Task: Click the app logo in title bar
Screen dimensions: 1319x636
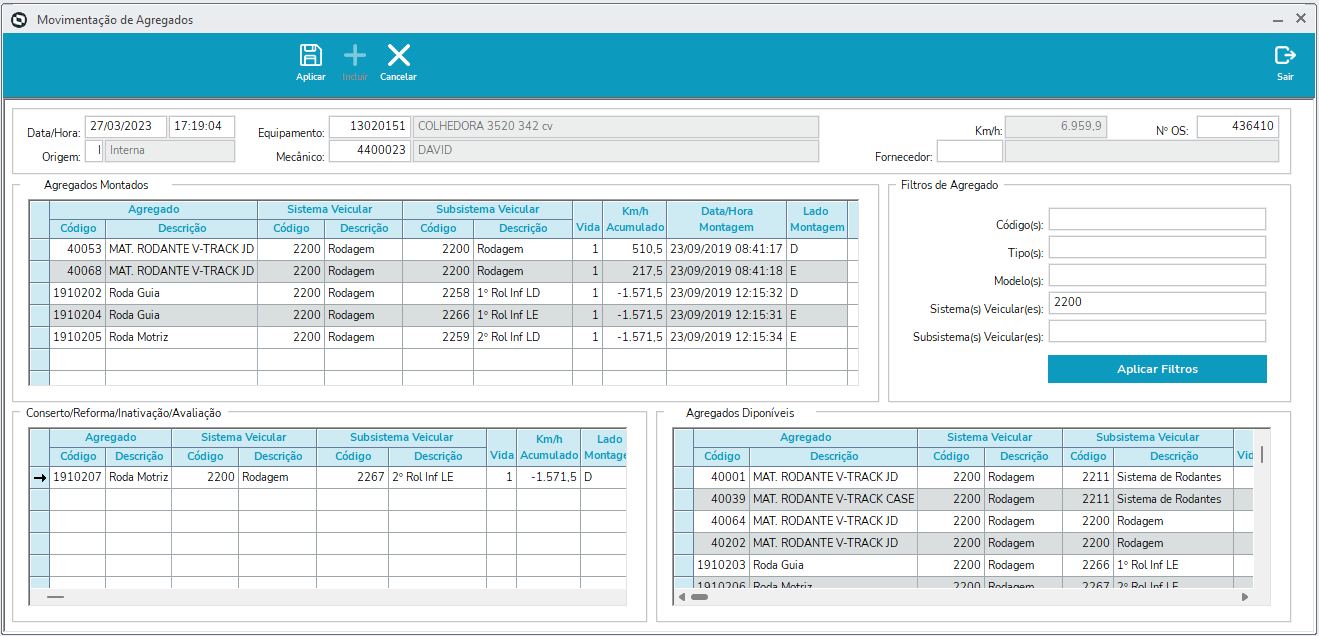Action: click(x=18, y=19)
